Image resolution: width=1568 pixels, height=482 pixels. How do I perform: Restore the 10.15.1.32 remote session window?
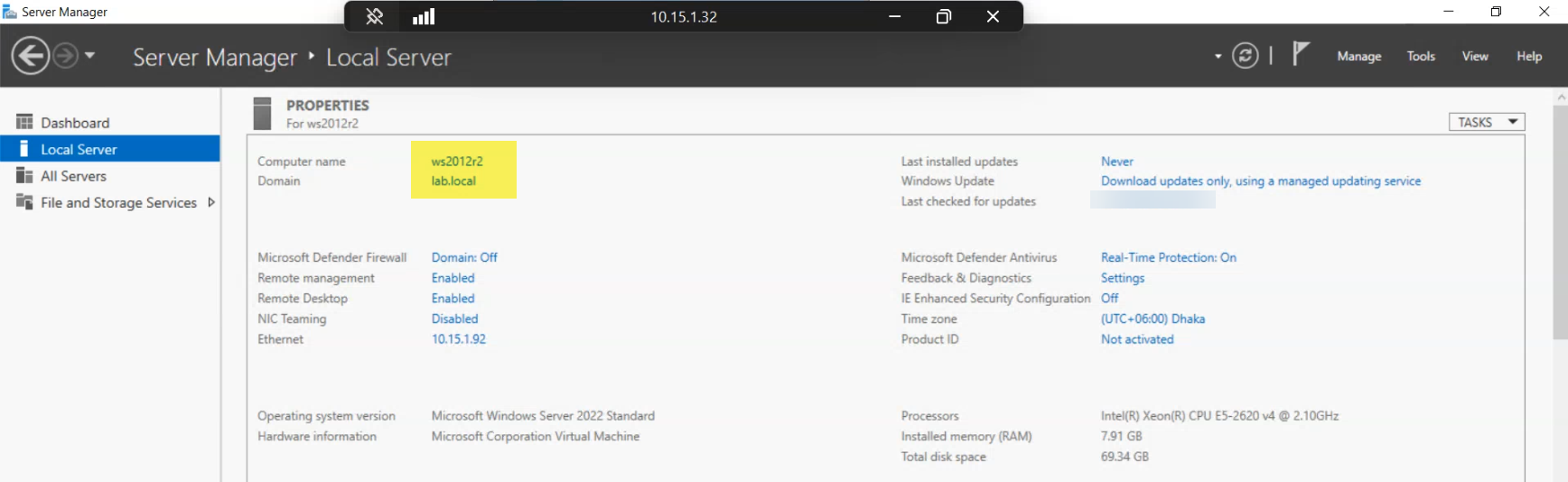click(x=944, y=16)
